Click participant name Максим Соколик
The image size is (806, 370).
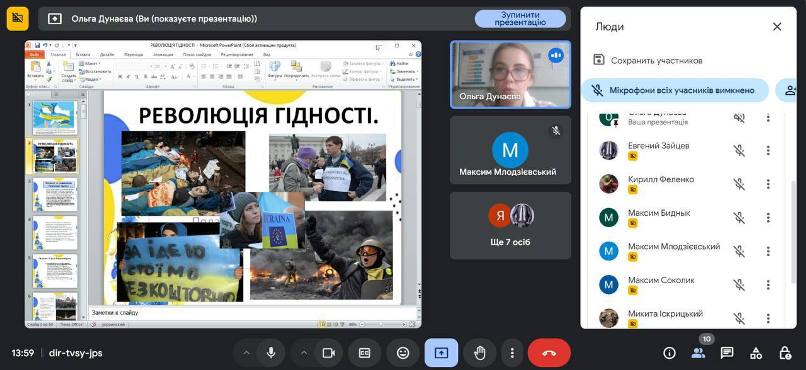[x=661, y=280]
